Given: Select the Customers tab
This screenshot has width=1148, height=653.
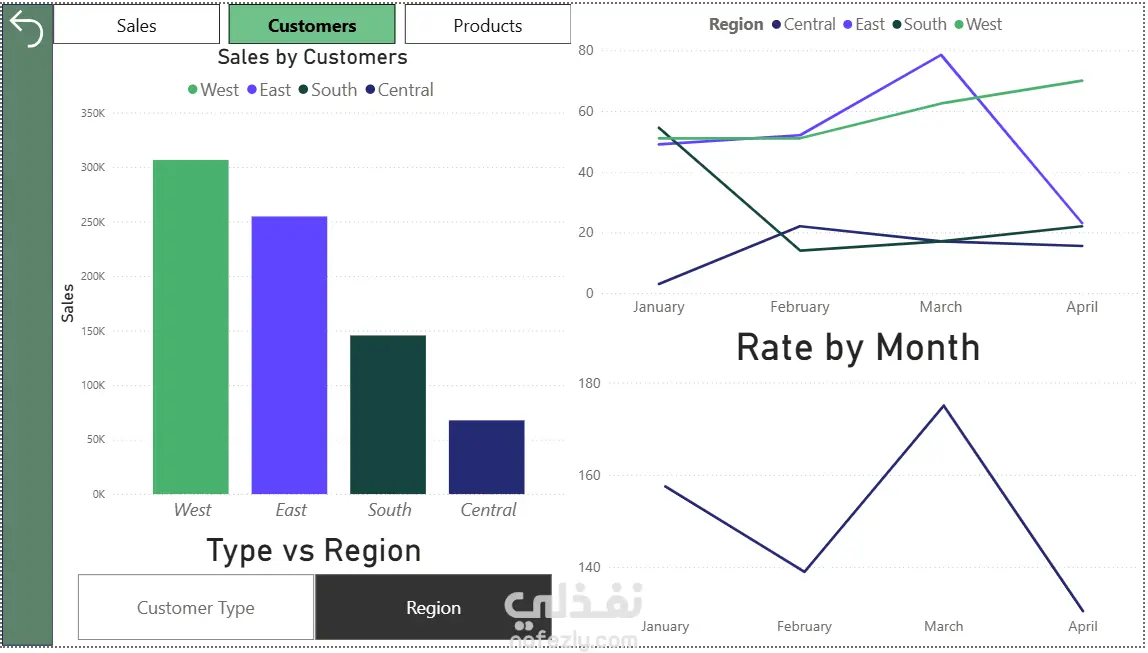Looking at the screenshot, I should [x=312, y=25].
